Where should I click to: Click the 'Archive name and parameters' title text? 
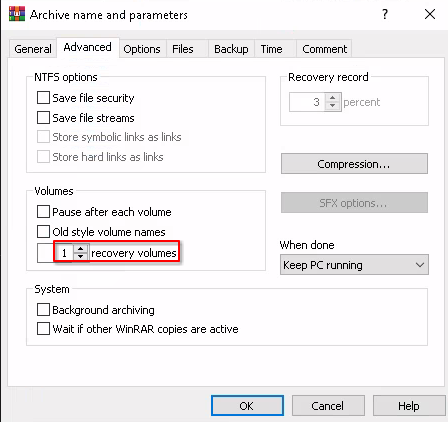tap(109, 15)
